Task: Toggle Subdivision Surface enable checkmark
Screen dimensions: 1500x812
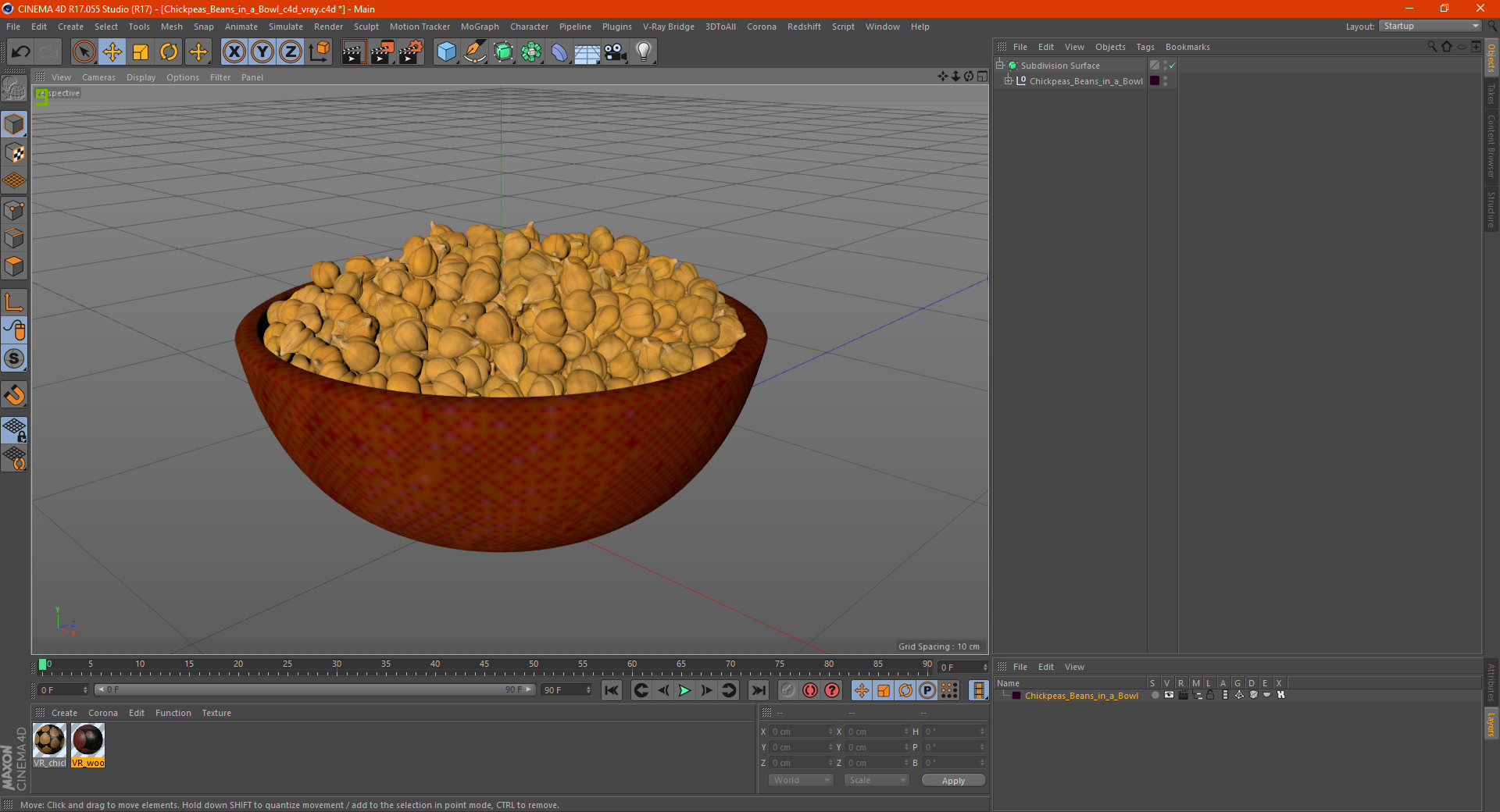Action: (1173, 66)
